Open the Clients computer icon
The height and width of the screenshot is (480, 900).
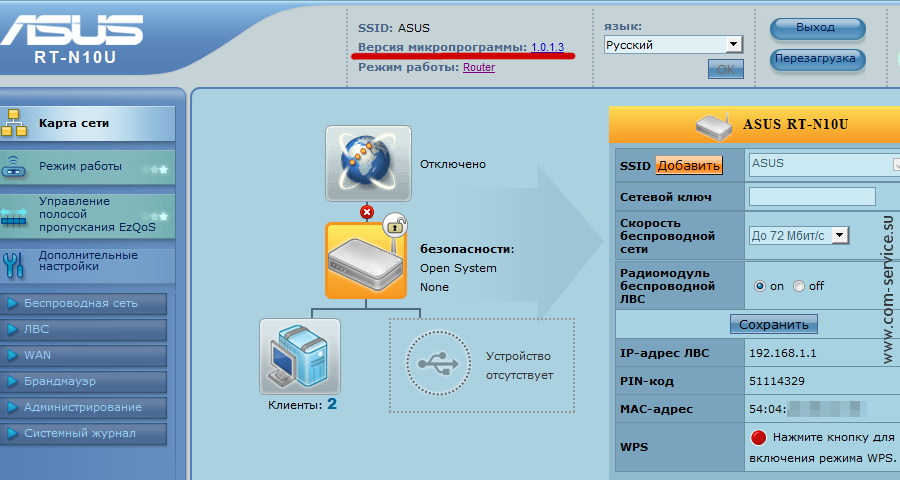(300, 357)
